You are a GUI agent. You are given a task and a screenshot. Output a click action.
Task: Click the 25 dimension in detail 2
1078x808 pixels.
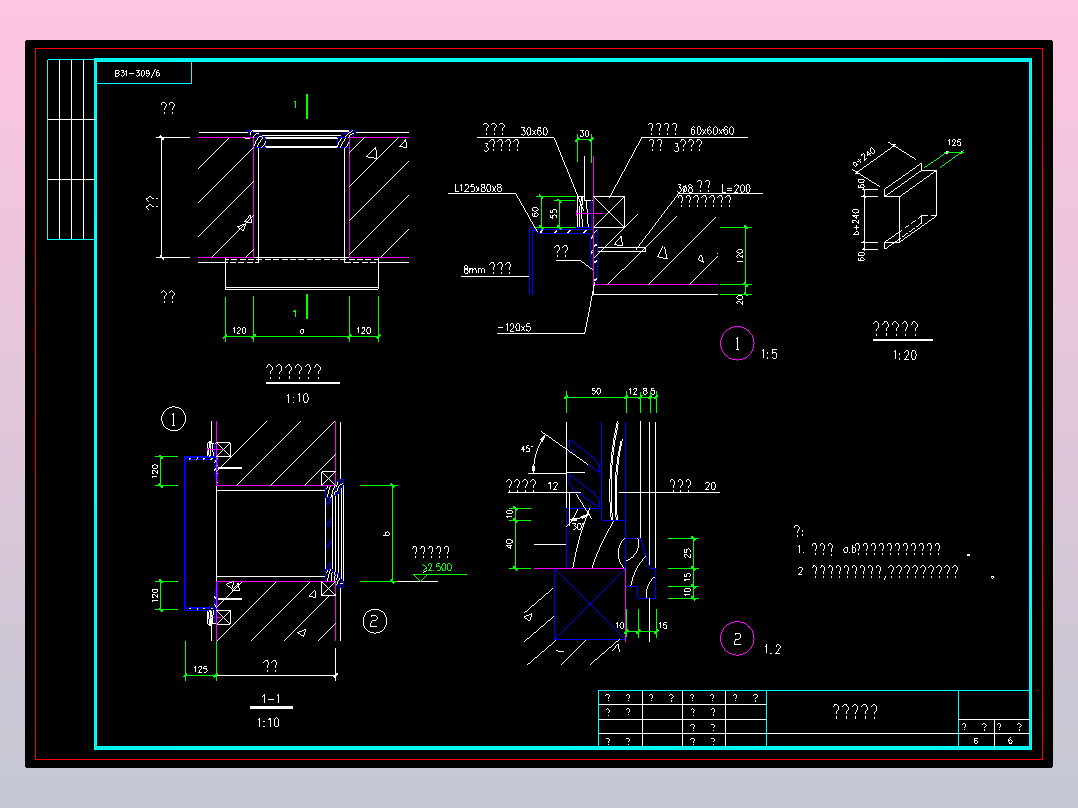[687, 553]
